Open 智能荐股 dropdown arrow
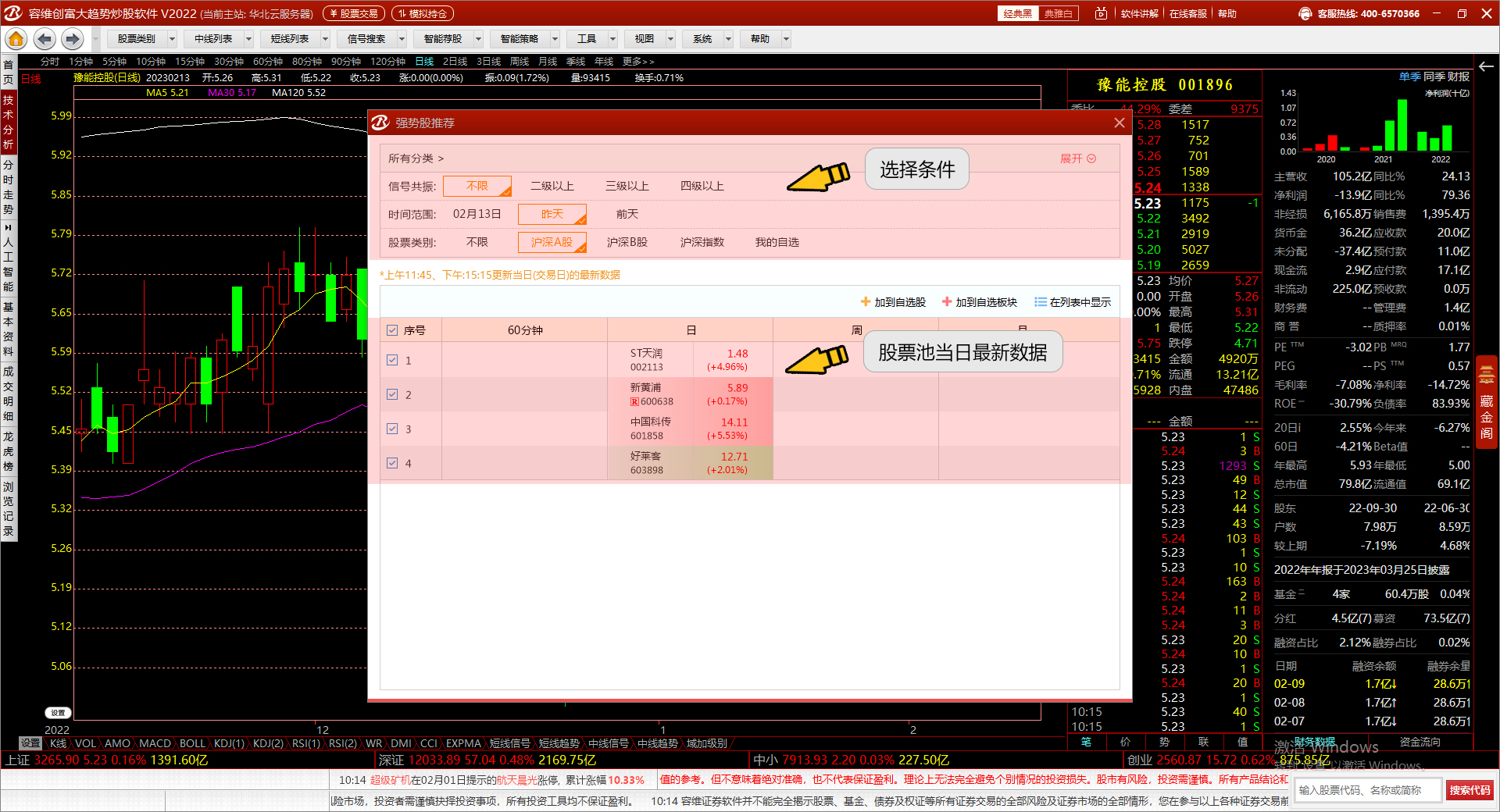Image resolution: width=1500 pixels, height=812 pixels. pyautogui.click(x=479, y=39)
